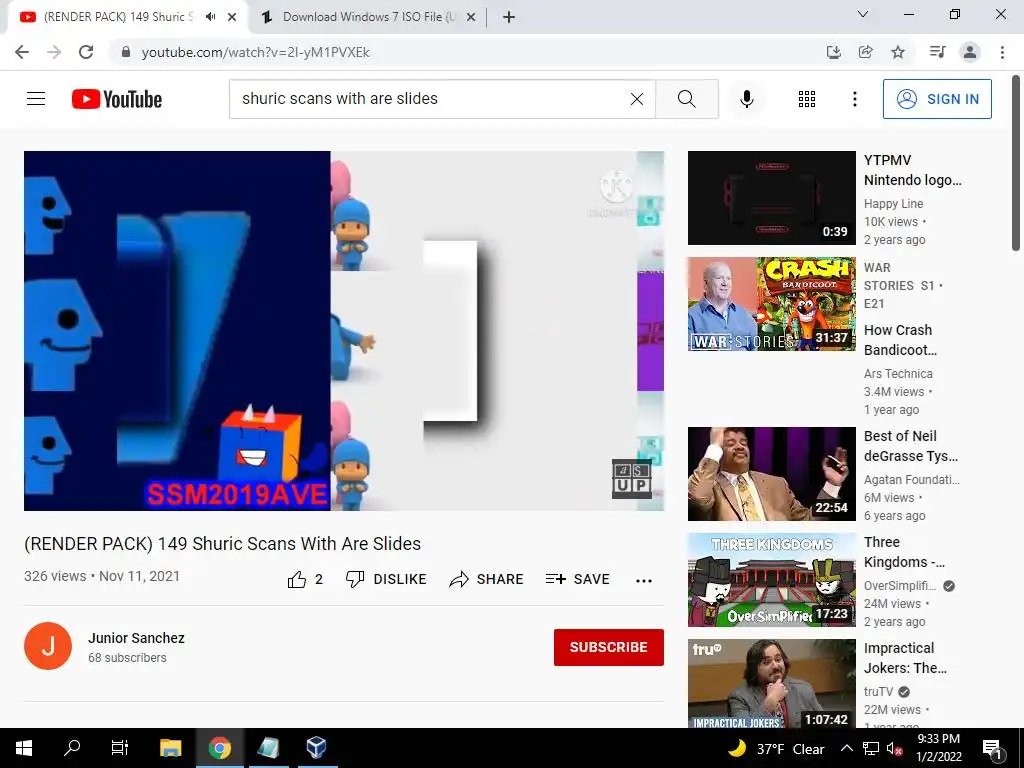
Task: Open Impractical Jokers video thumbnail
Action: 771,683
